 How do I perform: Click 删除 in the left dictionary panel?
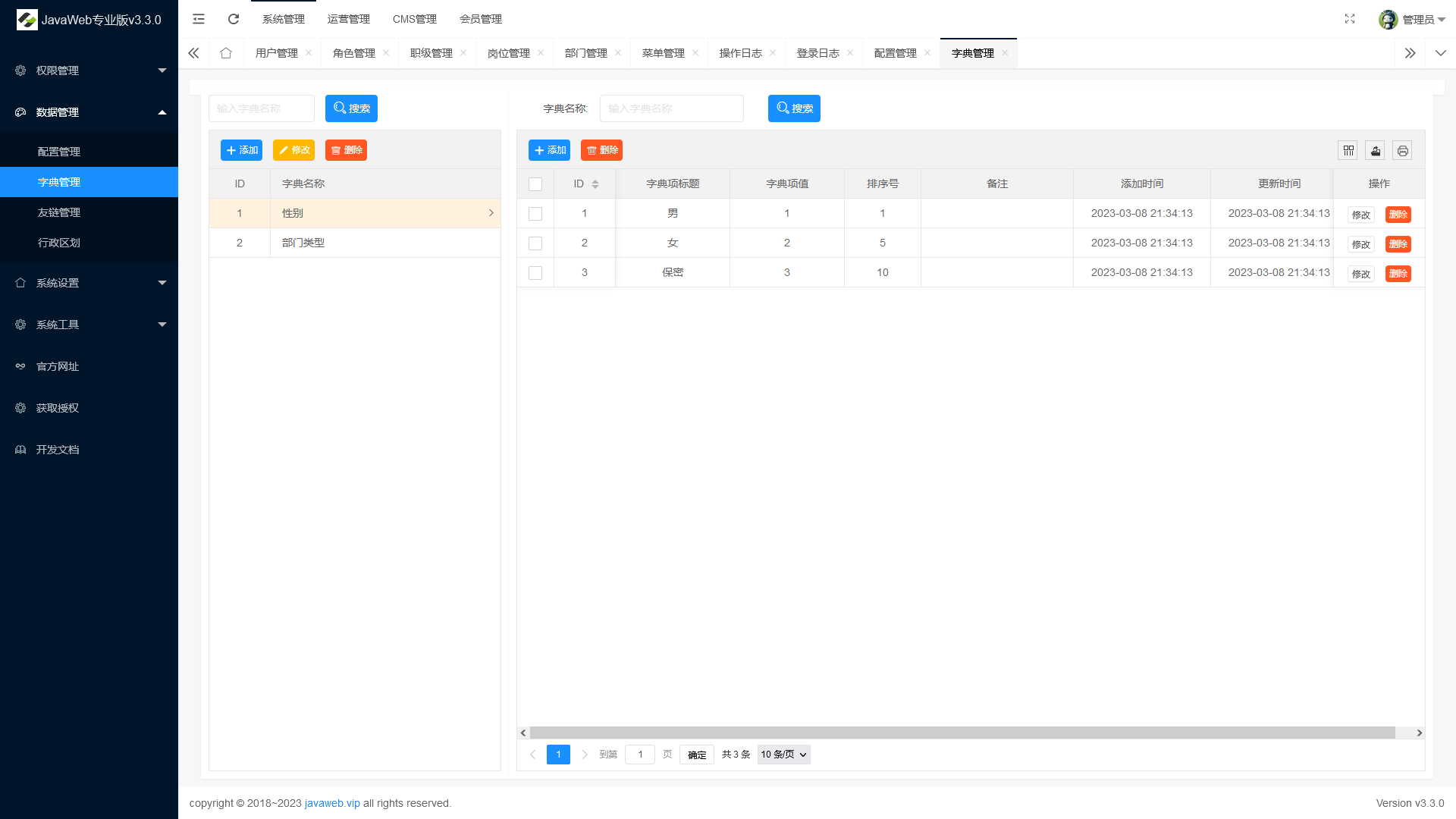pyautogui.click(x=346, y=150)
